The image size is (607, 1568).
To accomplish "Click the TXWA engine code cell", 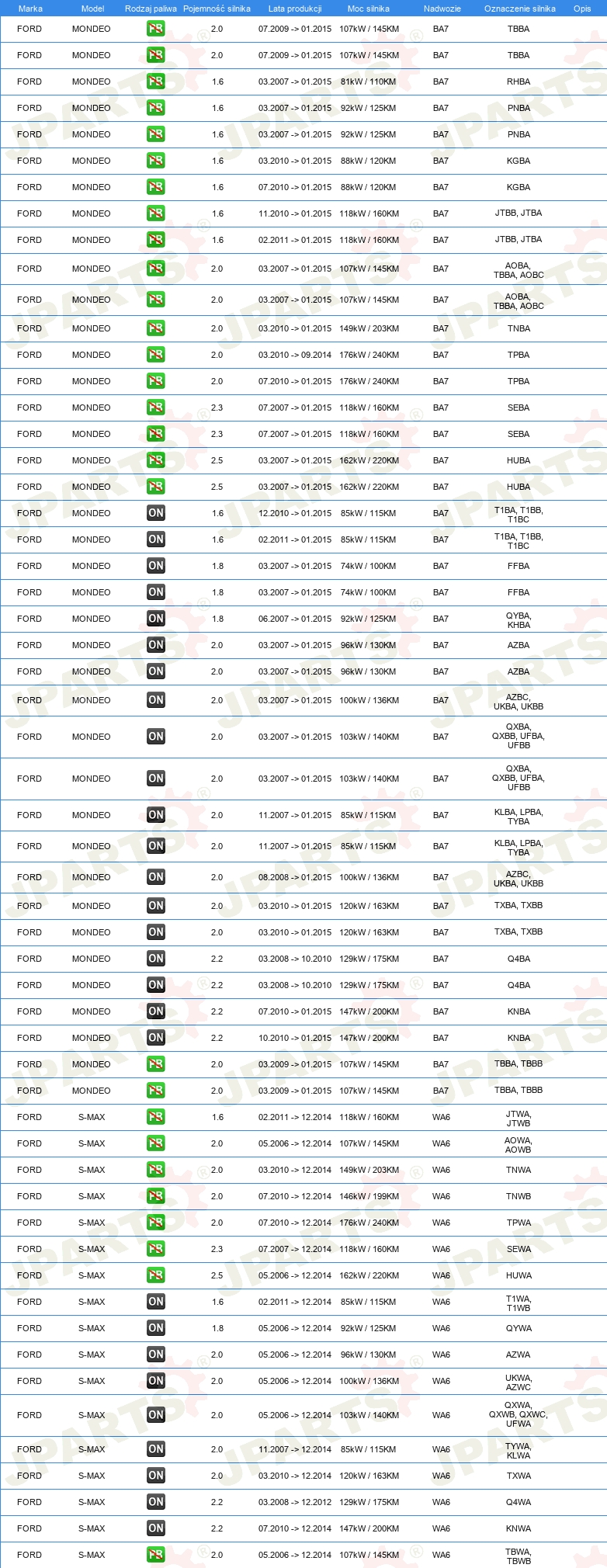I will point(519,1476).
